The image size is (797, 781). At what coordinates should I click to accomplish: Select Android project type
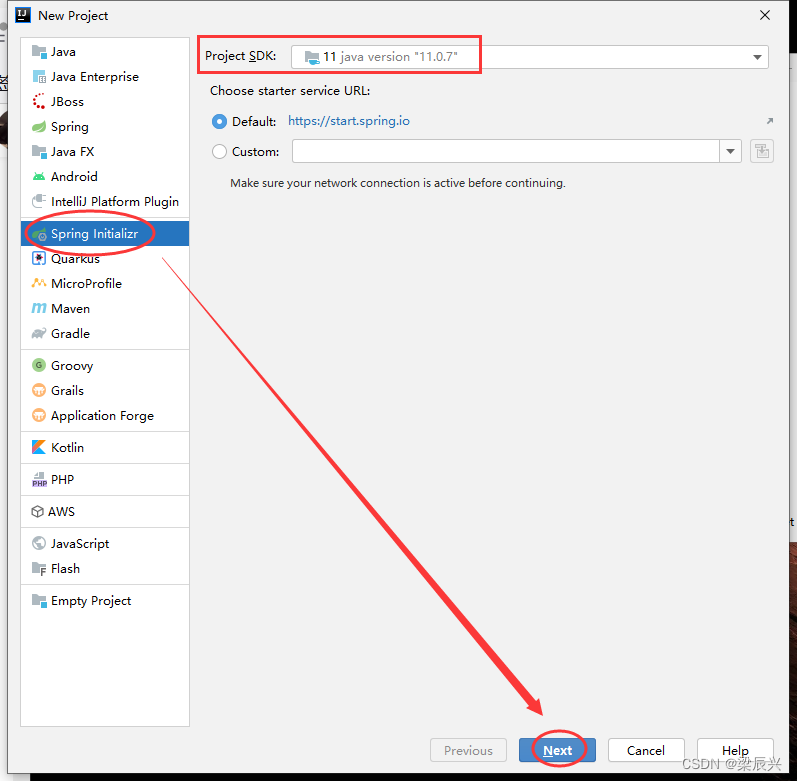(x=105, y=176)
